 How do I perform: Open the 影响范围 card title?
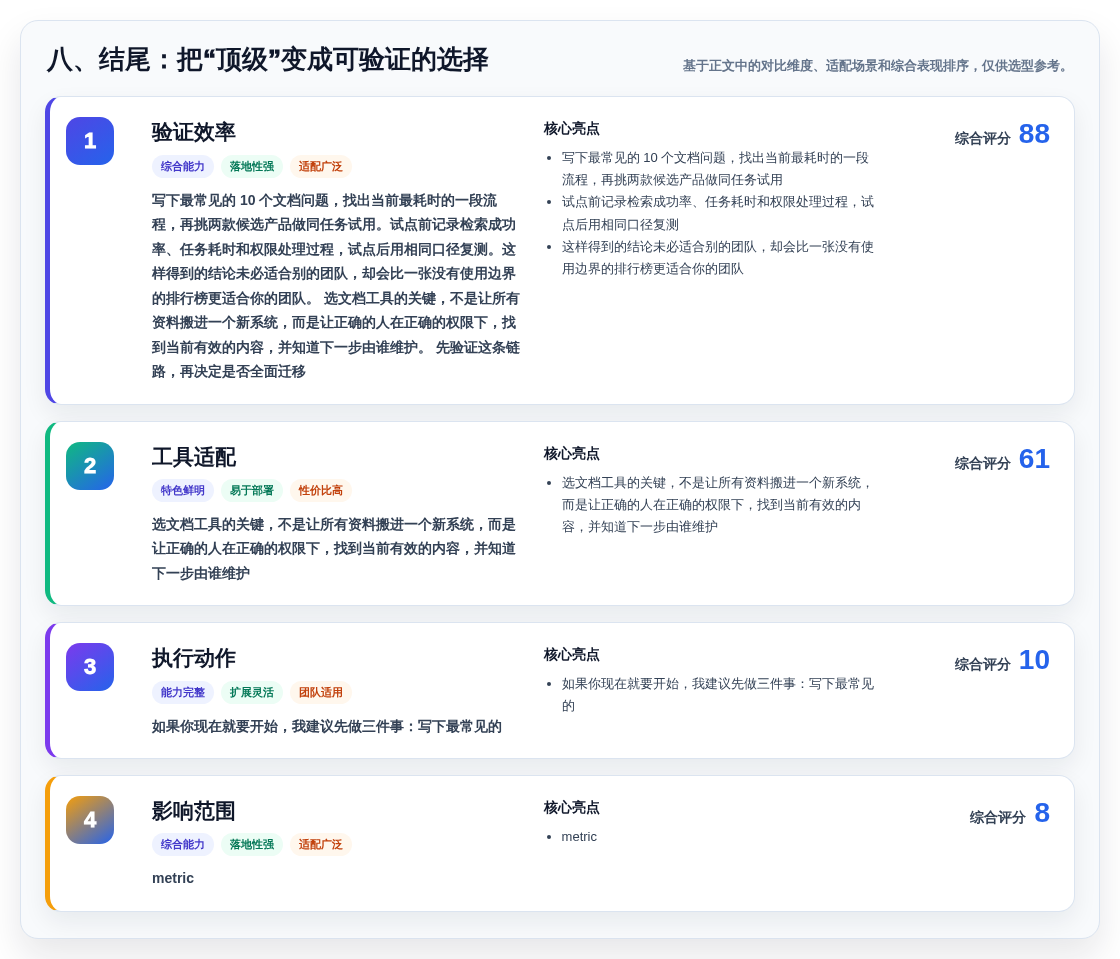tap(194, 811)
